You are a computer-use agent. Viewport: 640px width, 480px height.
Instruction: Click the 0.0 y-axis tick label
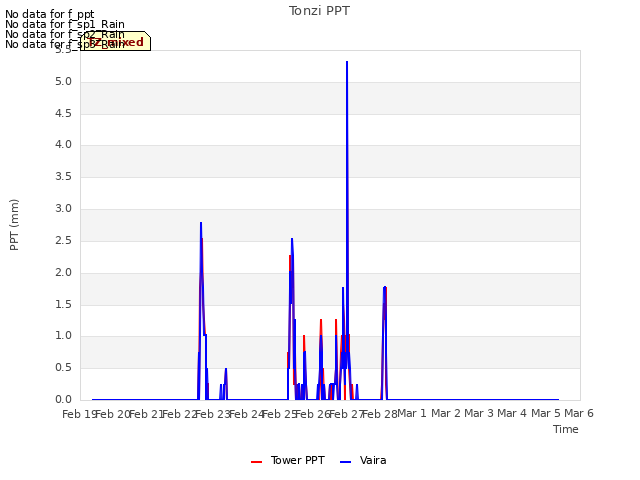(63, 400)
